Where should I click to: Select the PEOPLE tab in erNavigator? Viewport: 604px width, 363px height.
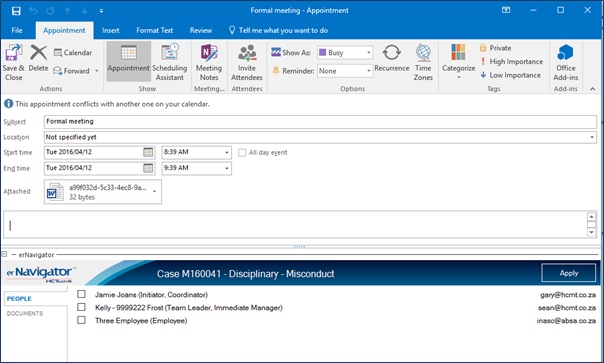(19, 299)
